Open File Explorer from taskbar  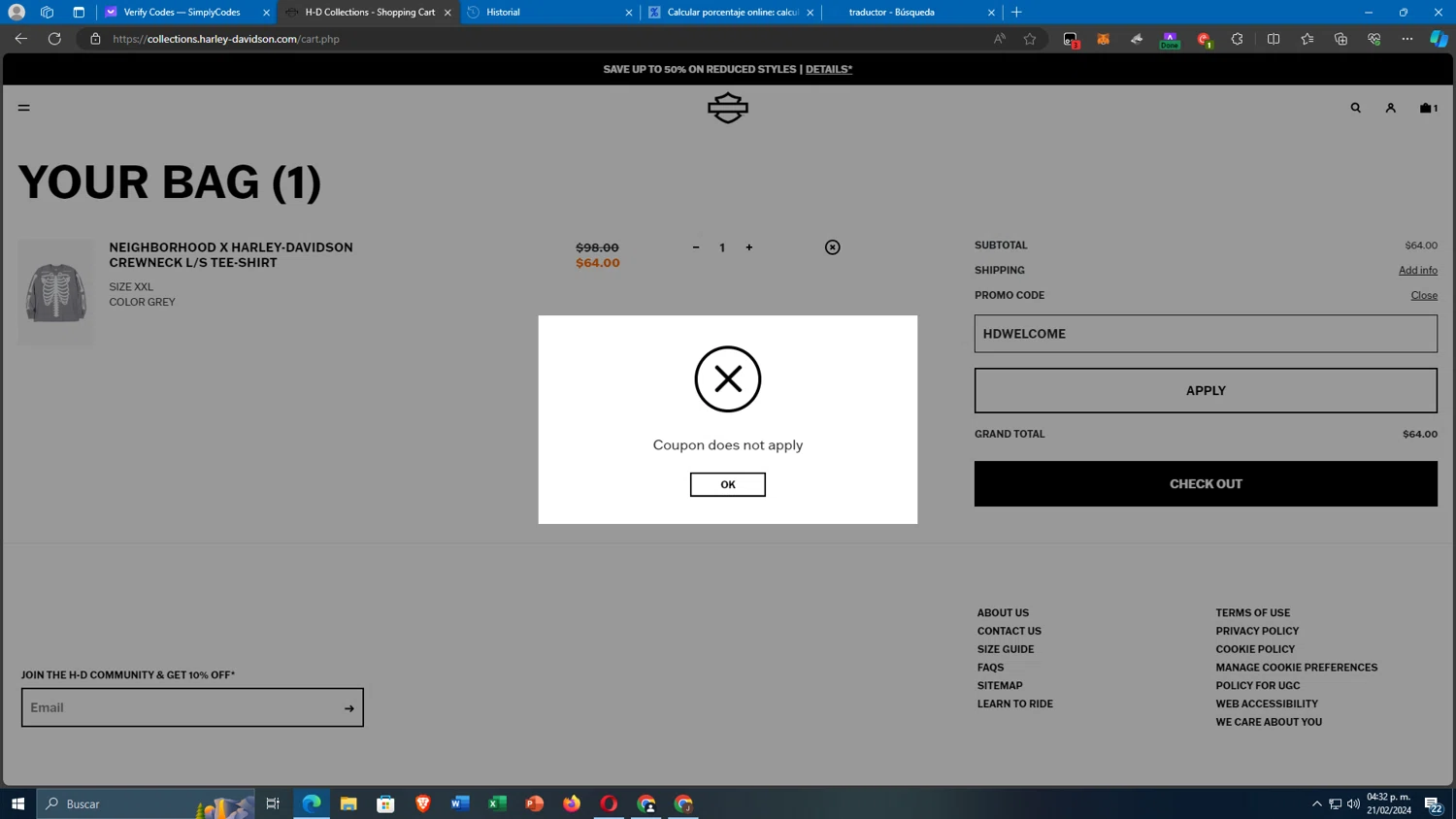pos(348,803)
